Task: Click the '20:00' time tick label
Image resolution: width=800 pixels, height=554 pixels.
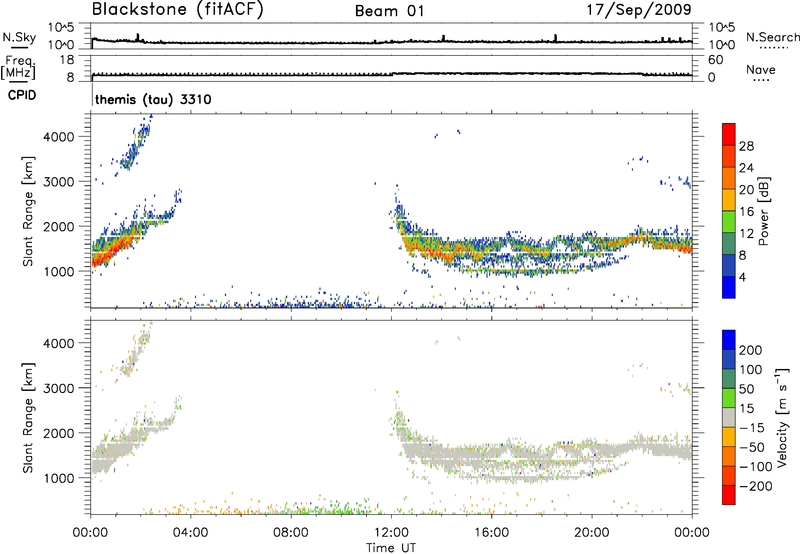Action: coord(591,533)
